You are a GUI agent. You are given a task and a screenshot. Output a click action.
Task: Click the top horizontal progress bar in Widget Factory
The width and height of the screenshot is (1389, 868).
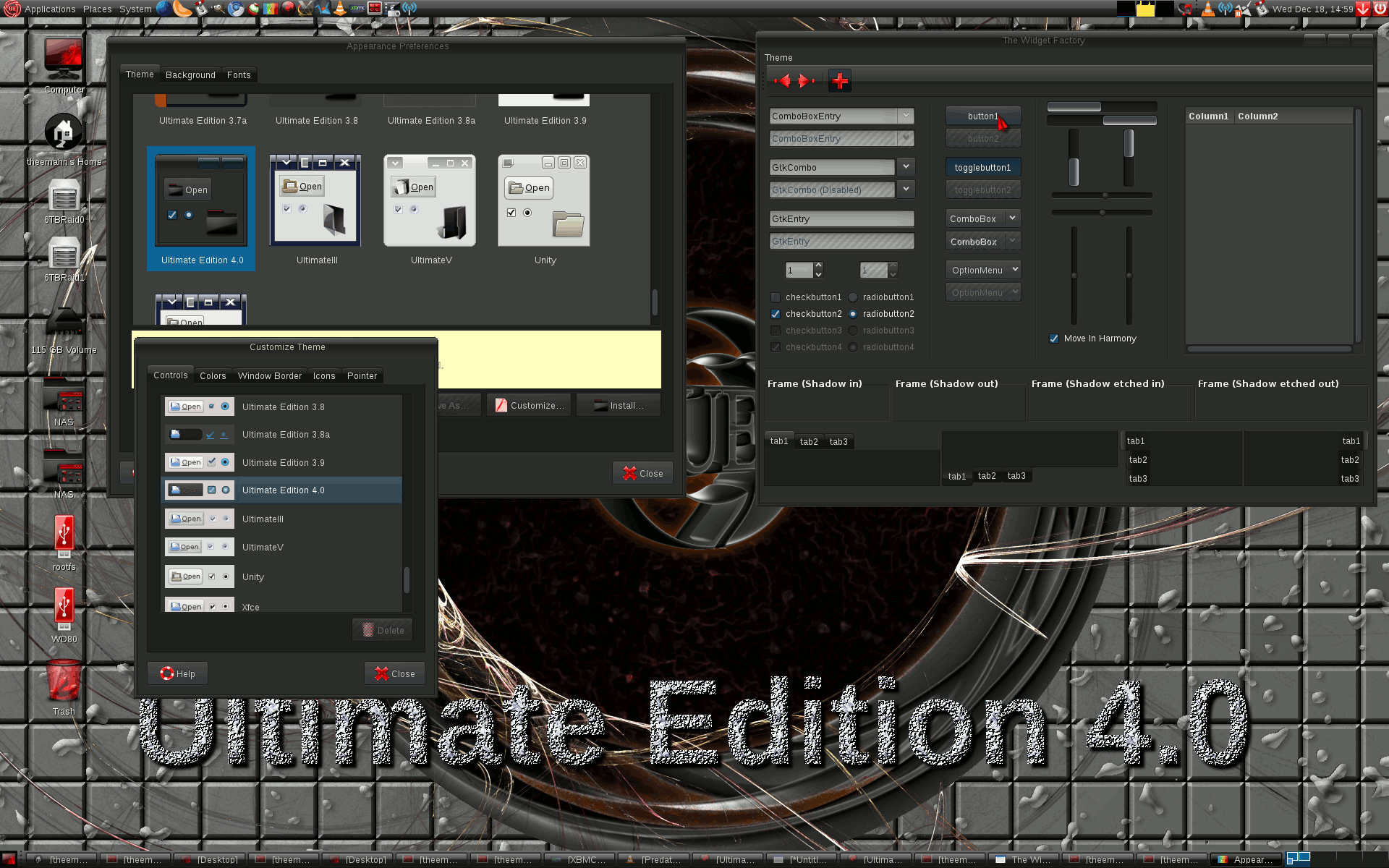(1102, 107)
